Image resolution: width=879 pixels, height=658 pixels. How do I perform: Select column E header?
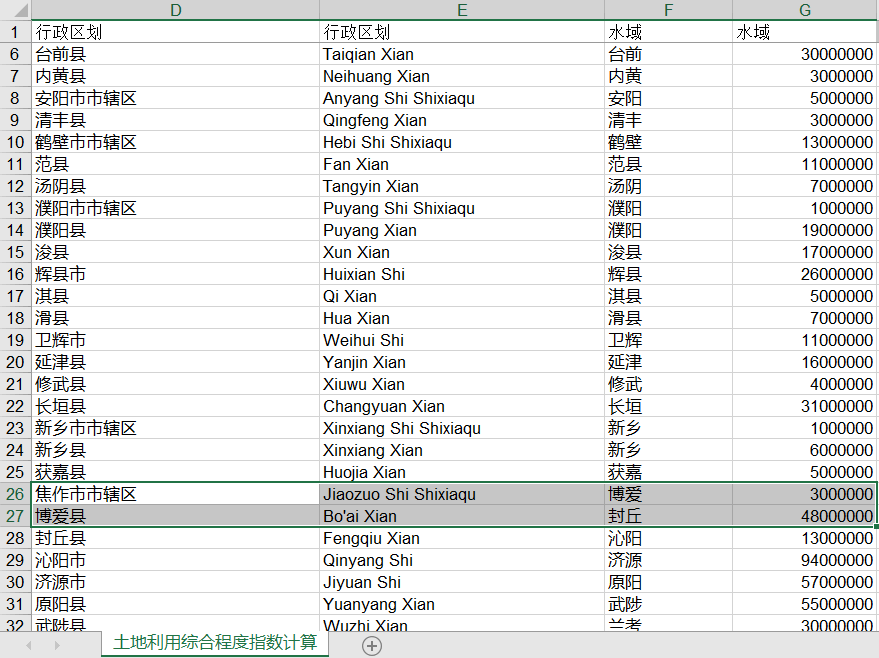point(462,10)
